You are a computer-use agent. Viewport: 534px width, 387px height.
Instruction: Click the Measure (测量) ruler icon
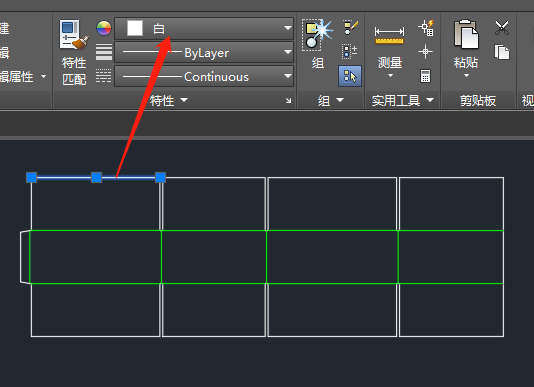pyautogui.click(x=389, y=36)
